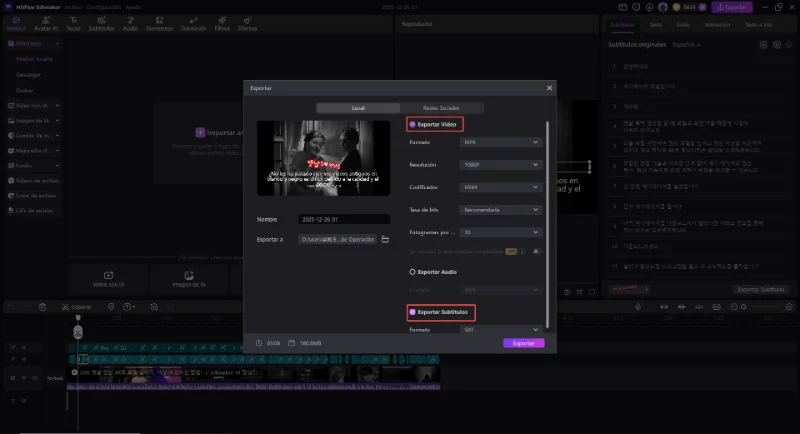Click the marker icon in timeline toolbar

pyautogui.click(x=111, y=307)
